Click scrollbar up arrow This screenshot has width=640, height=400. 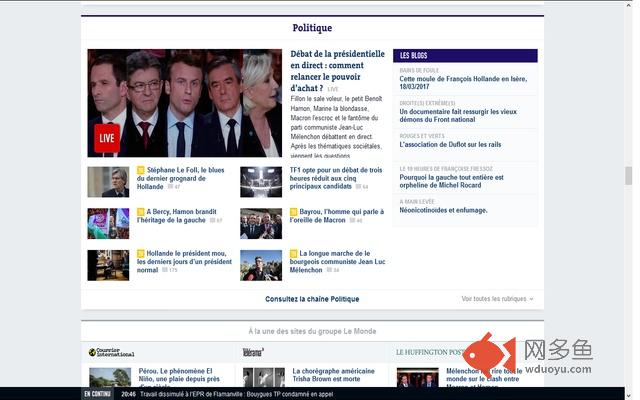tap(629, 5)
